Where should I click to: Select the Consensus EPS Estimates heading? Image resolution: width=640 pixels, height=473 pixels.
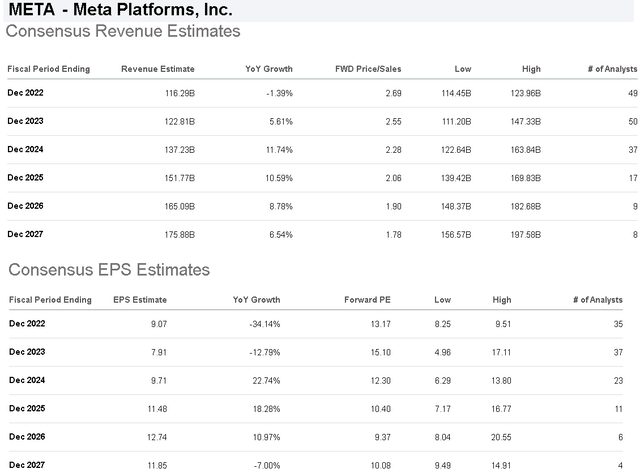[108, 270]
